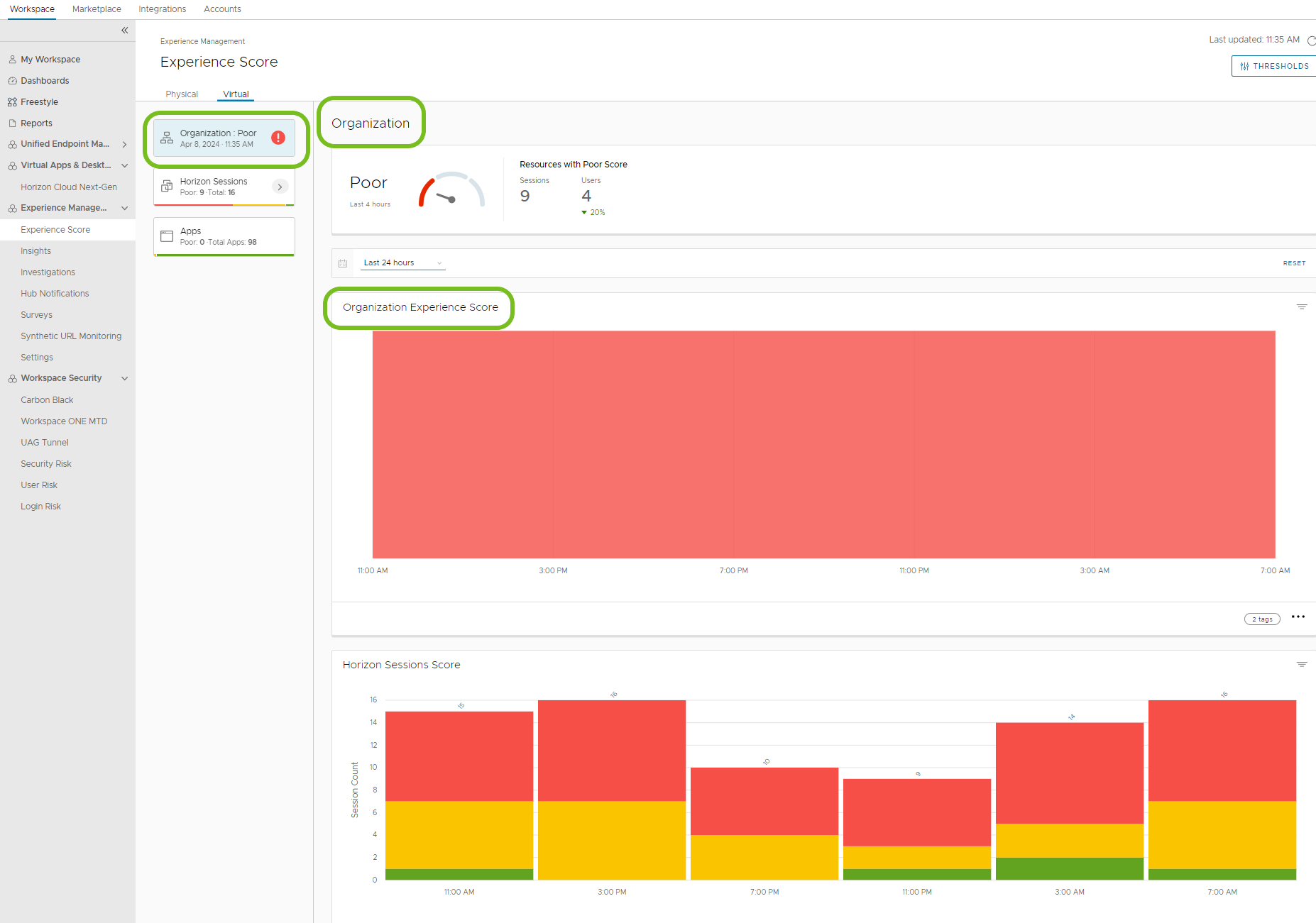The width and height of the screenshot is (1316, 923).
Task: Click the Horizon Sessions card icon
Action: coord(167,187)
